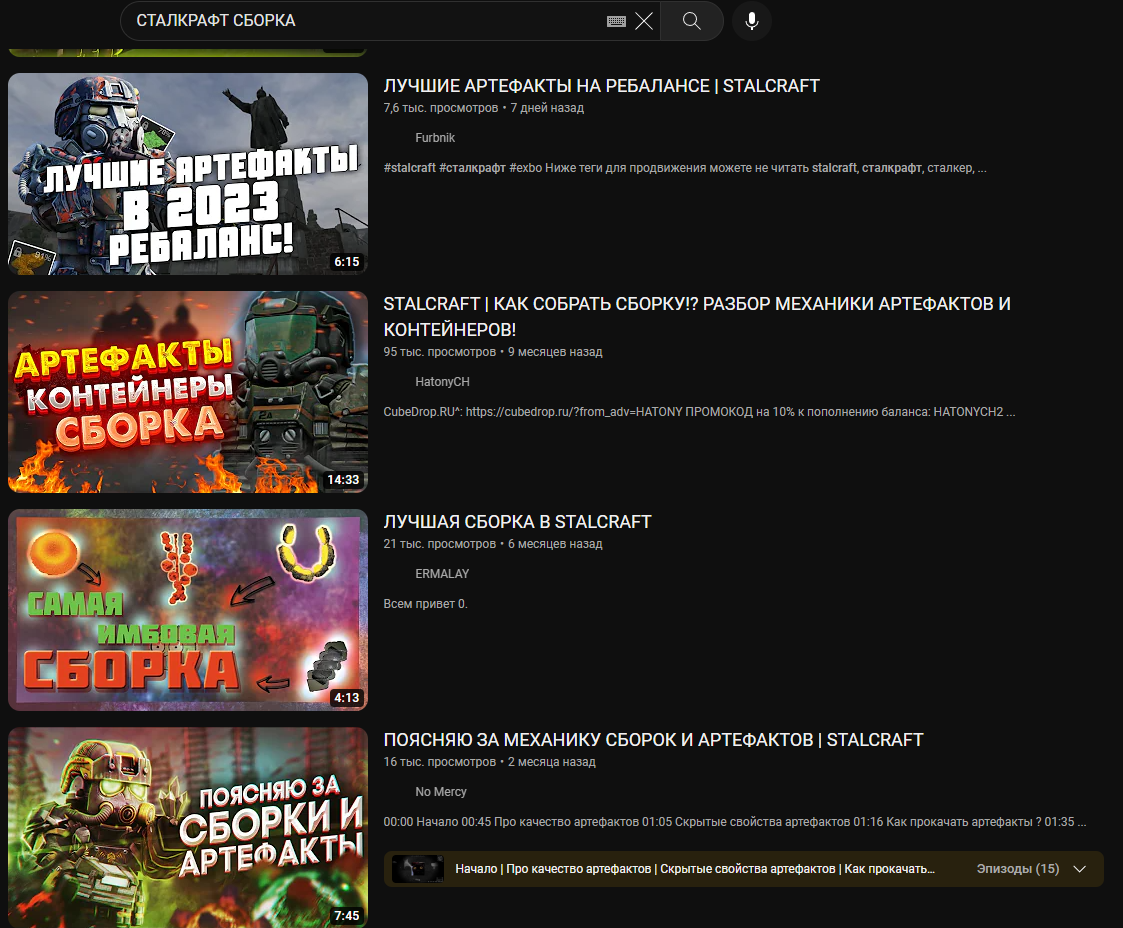
Task: Open the ЛУЧШИЕ АРТЕФАКТЫ В 2023 video thumbnail
Action: point(188,174)
